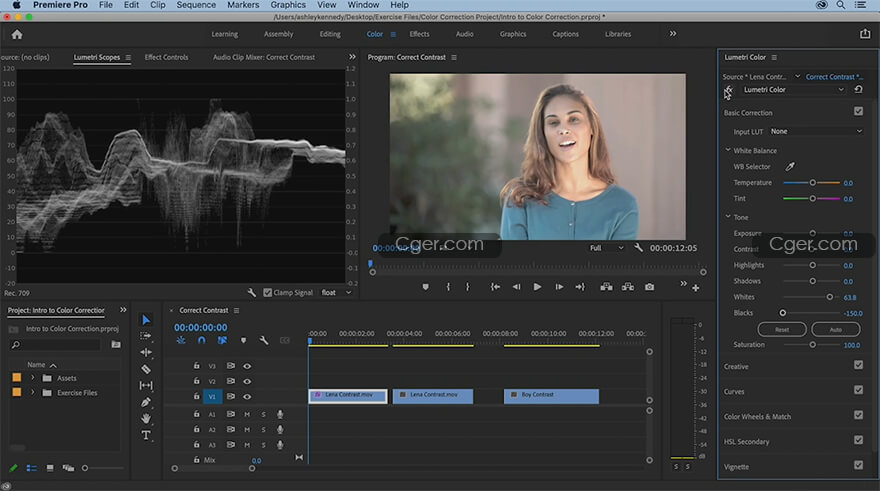Expand the Exercise Files bin

[x=33, y=392]
